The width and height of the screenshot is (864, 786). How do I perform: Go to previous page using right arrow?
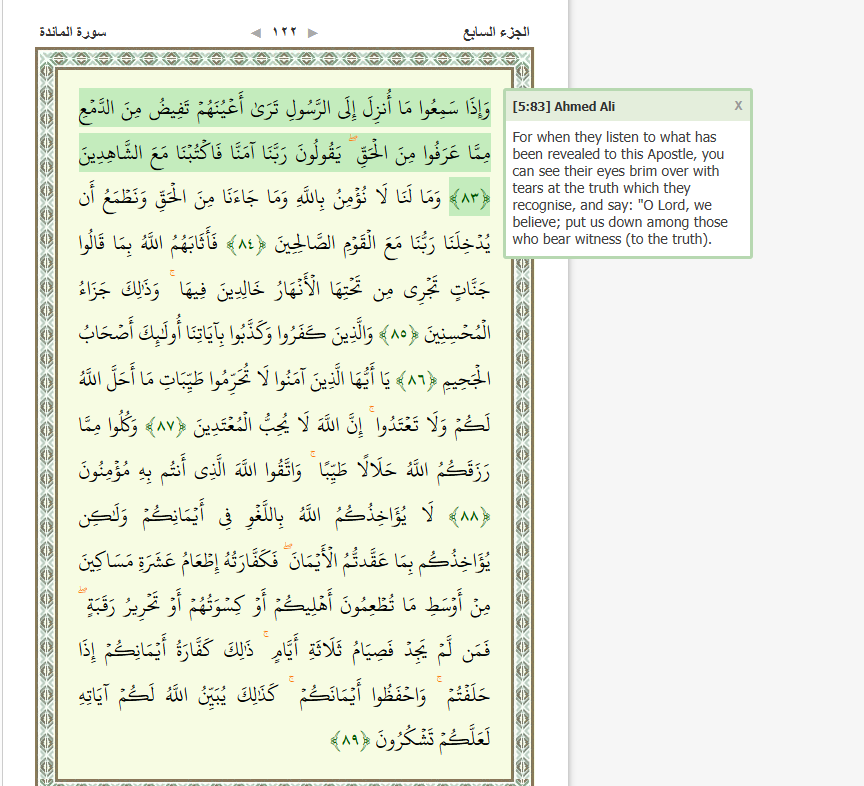[x=313, y=33]
